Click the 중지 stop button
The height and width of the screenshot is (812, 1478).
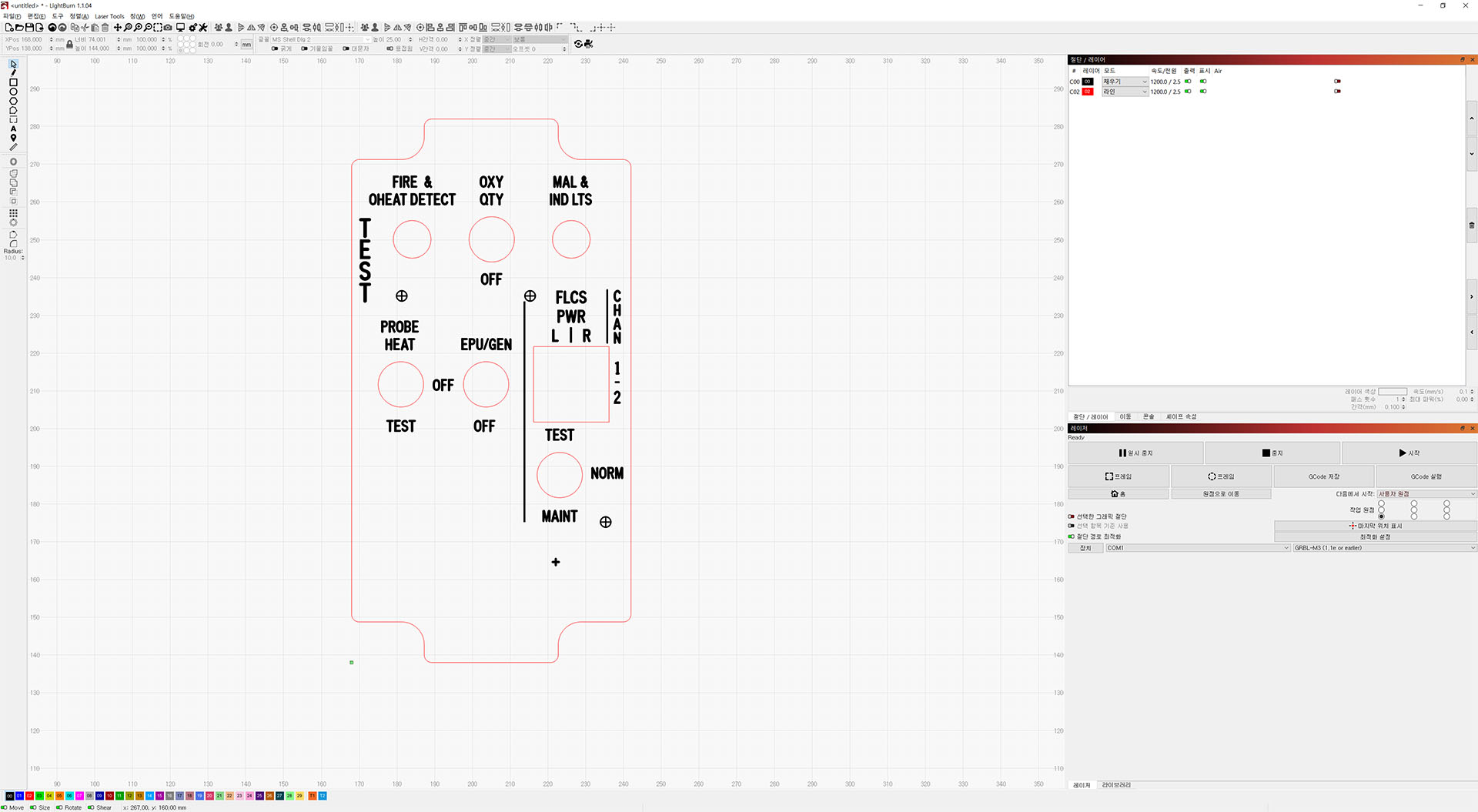(x=1272, y=453)
